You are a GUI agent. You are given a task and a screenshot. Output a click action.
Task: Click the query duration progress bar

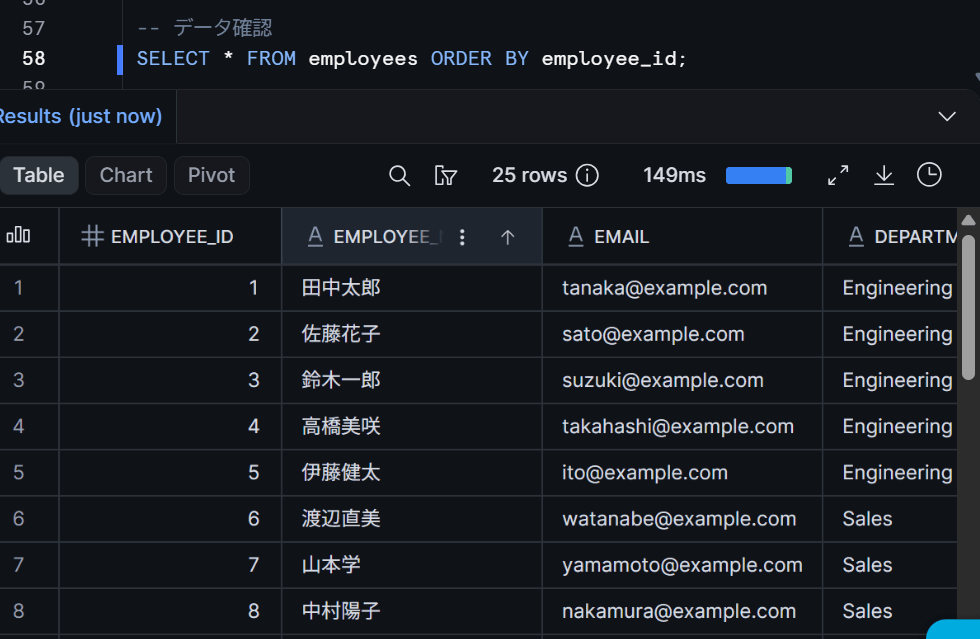(759, 176)
